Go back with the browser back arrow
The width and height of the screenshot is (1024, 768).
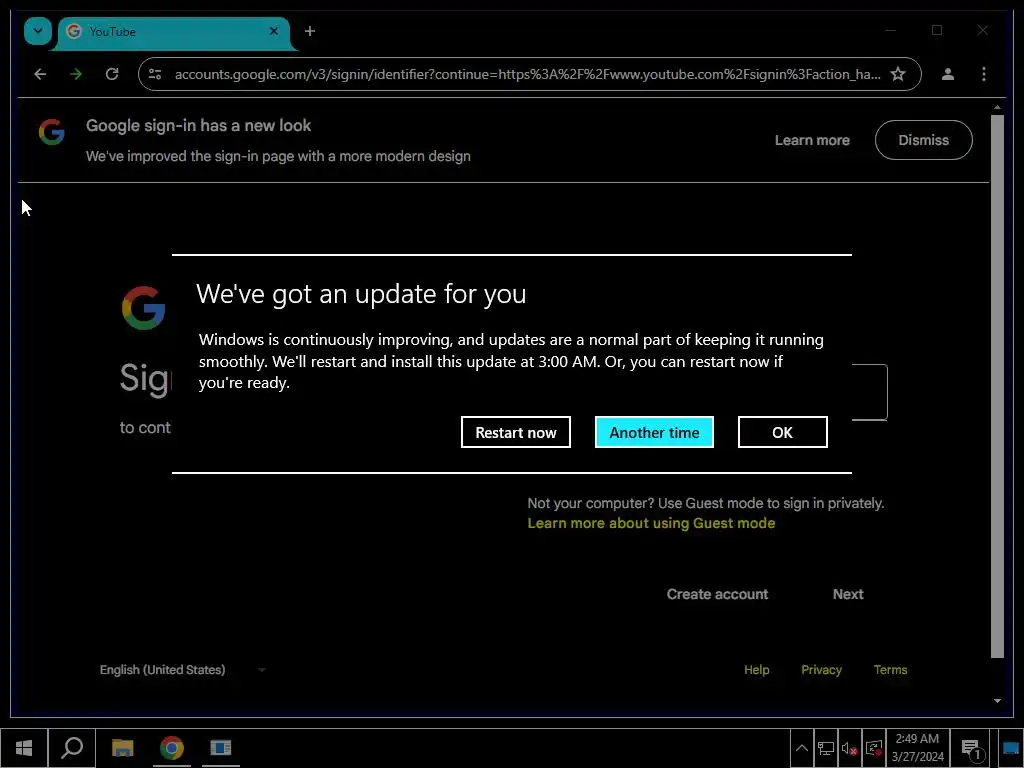(40, 74)
